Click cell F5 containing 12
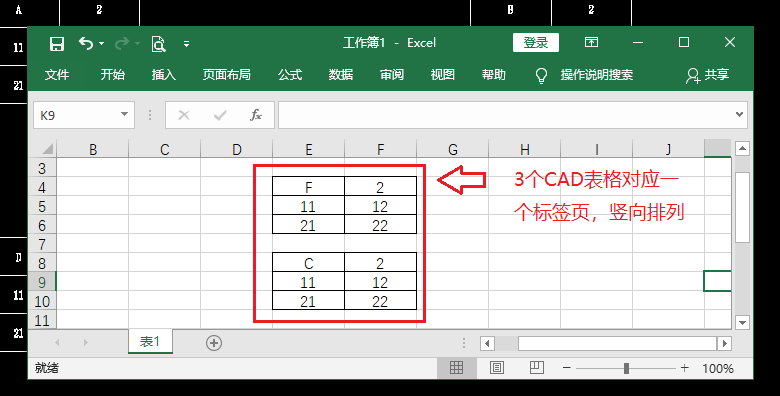Image resolution: width=780 pixels, height=396 pixels. pos(381,206)
